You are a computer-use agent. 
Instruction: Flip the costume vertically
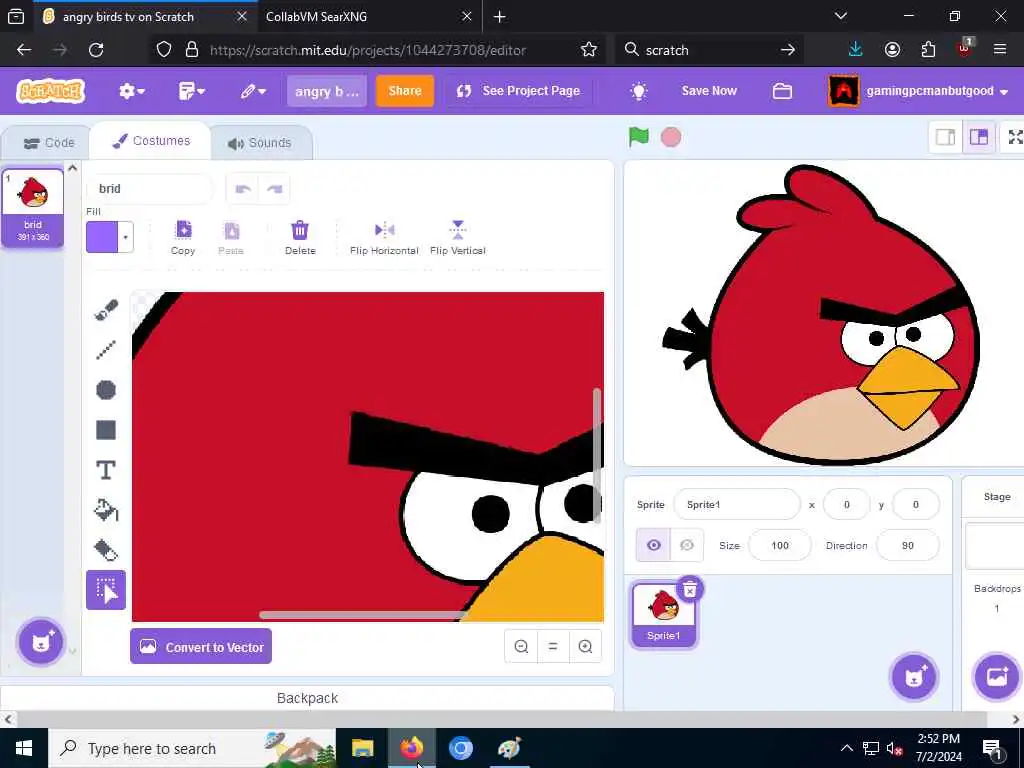point(458,238)
